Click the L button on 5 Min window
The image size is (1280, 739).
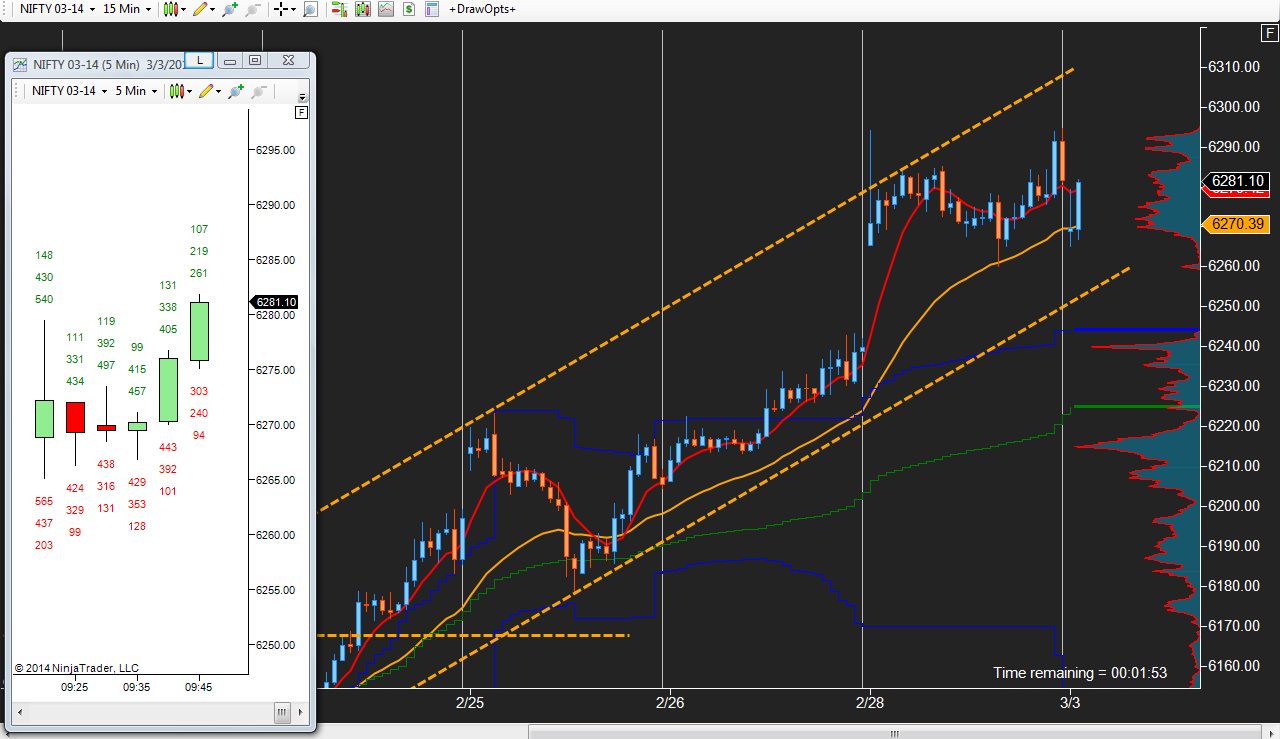tap(200, 61)
